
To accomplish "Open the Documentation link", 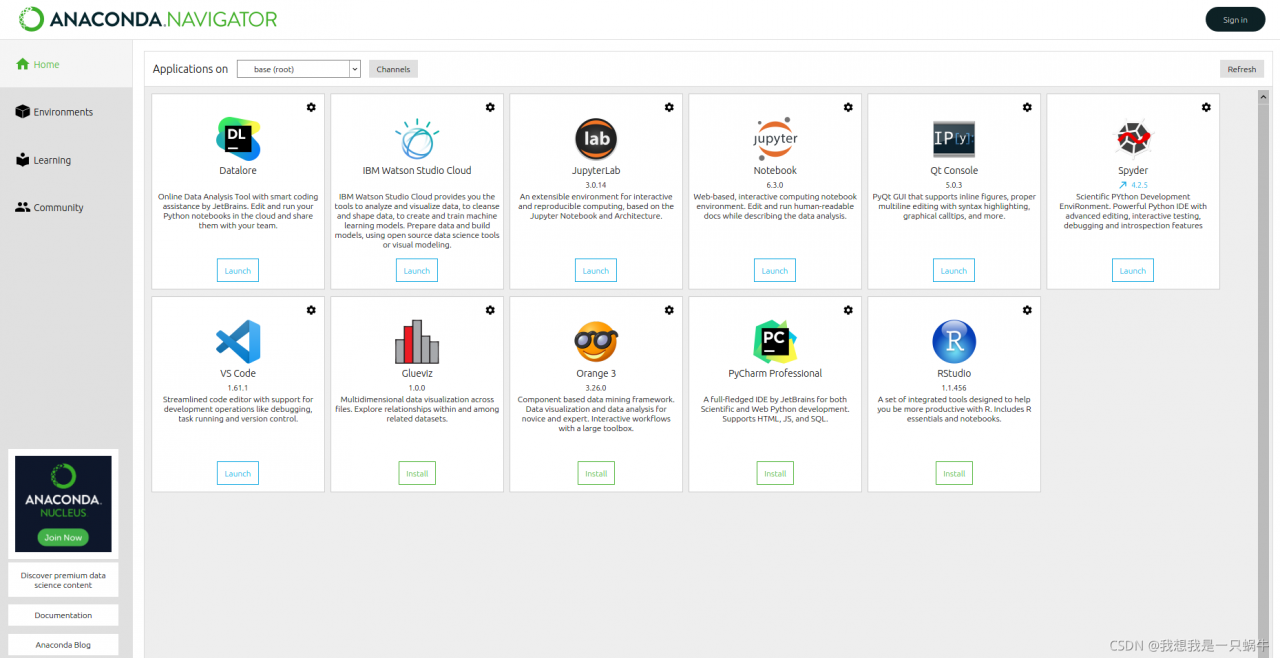I will (63, 615).
